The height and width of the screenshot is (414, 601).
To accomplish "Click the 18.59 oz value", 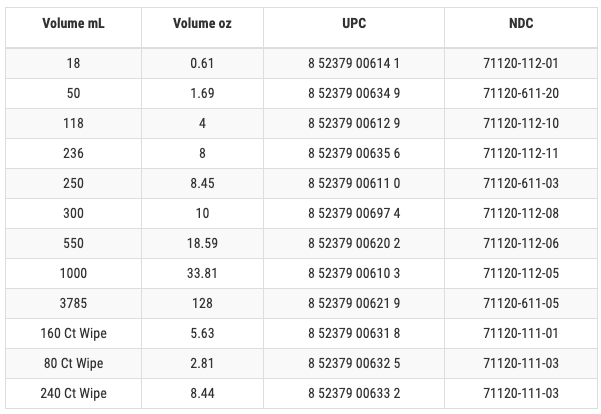I will 202,243.
